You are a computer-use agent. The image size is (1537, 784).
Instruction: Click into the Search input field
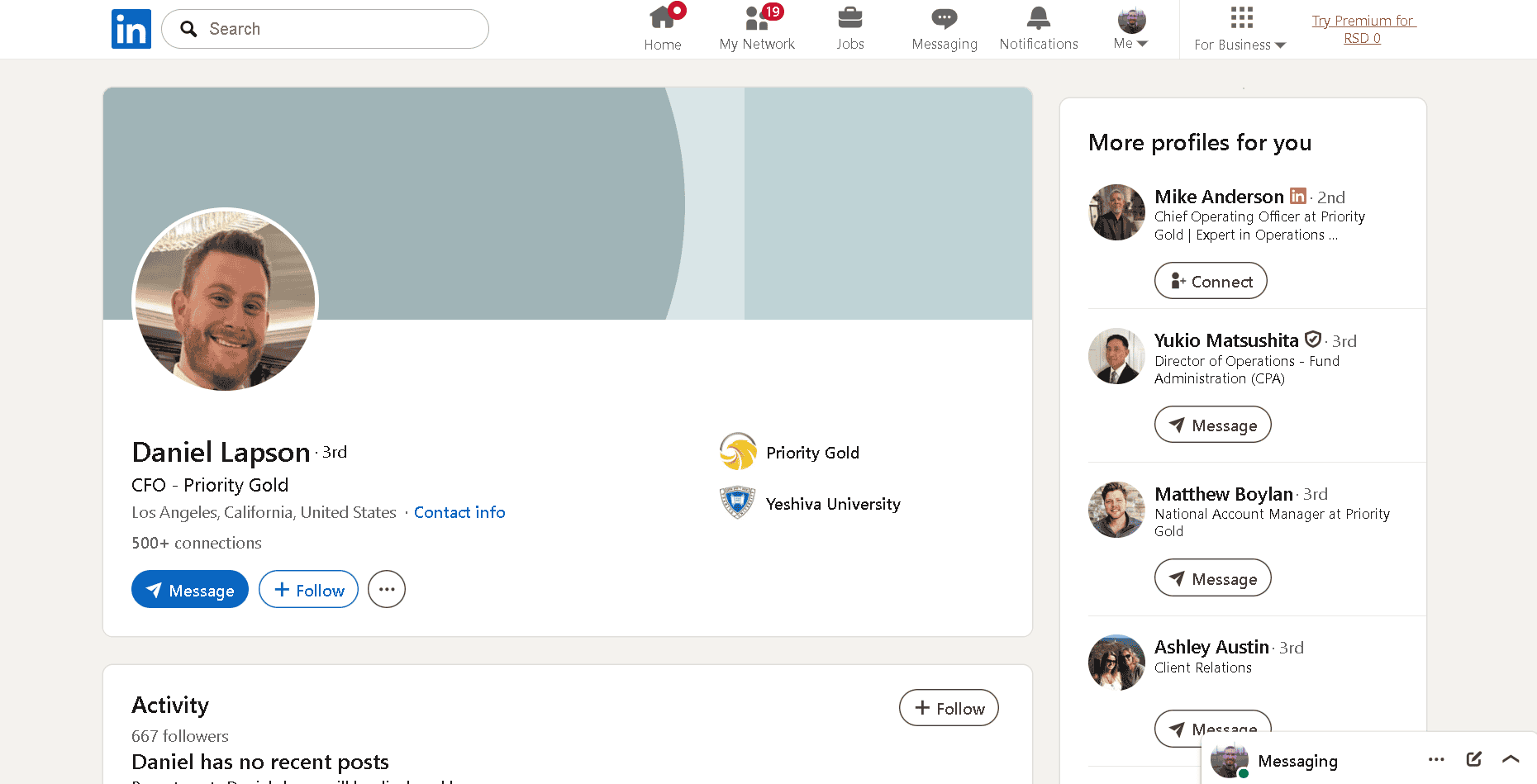pyautogui.click(x=326, y=29)
